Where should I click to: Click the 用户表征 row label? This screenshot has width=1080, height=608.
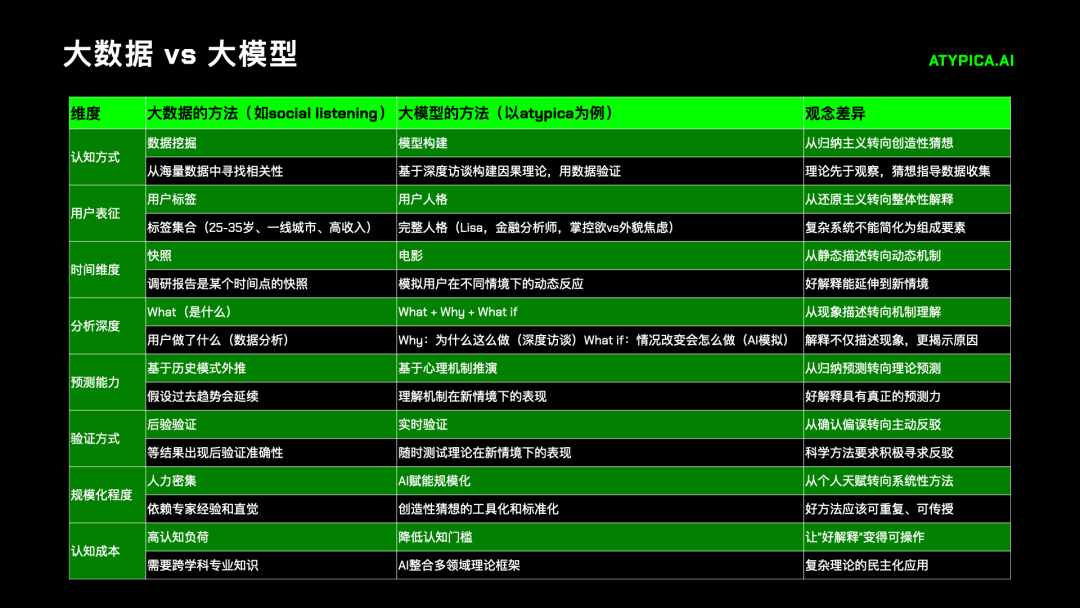pyautogui.click(x=107, y=213)
